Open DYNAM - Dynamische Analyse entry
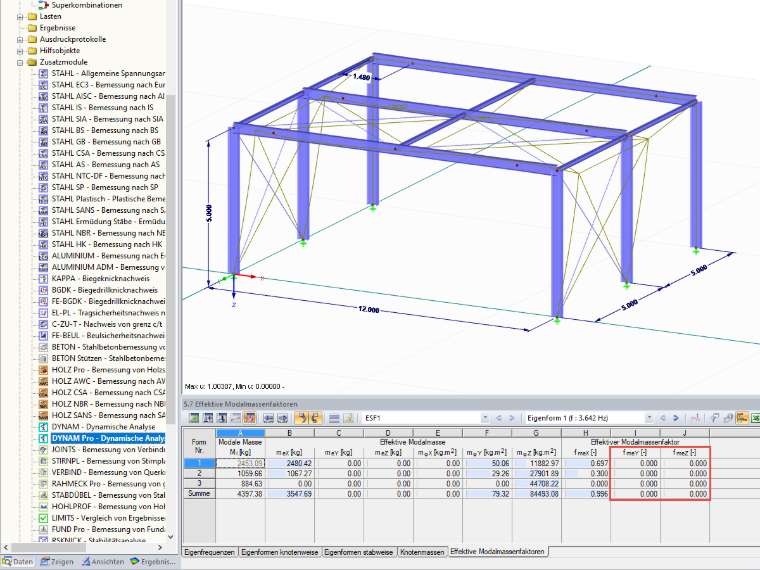 point(103,427)
